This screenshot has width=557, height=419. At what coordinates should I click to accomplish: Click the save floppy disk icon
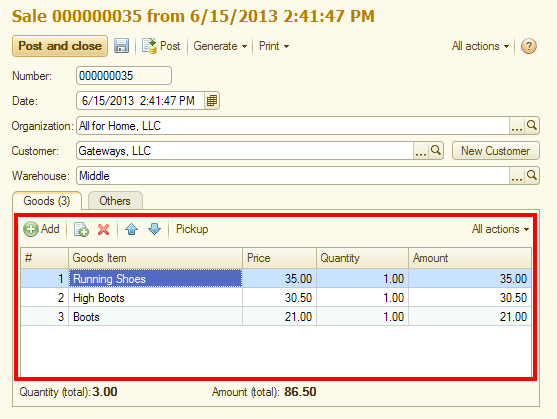tap(121, 46)
